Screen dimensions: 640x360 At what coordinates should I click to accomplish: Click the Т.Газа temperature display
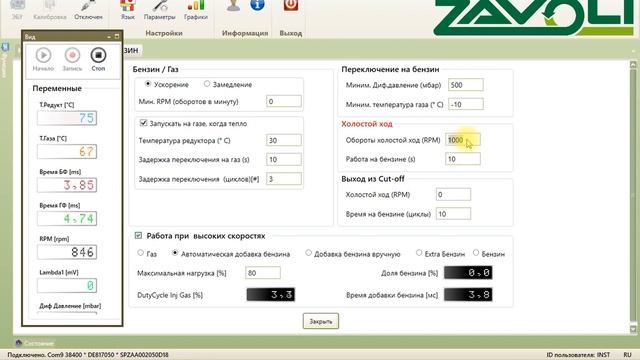pos(67,151)
